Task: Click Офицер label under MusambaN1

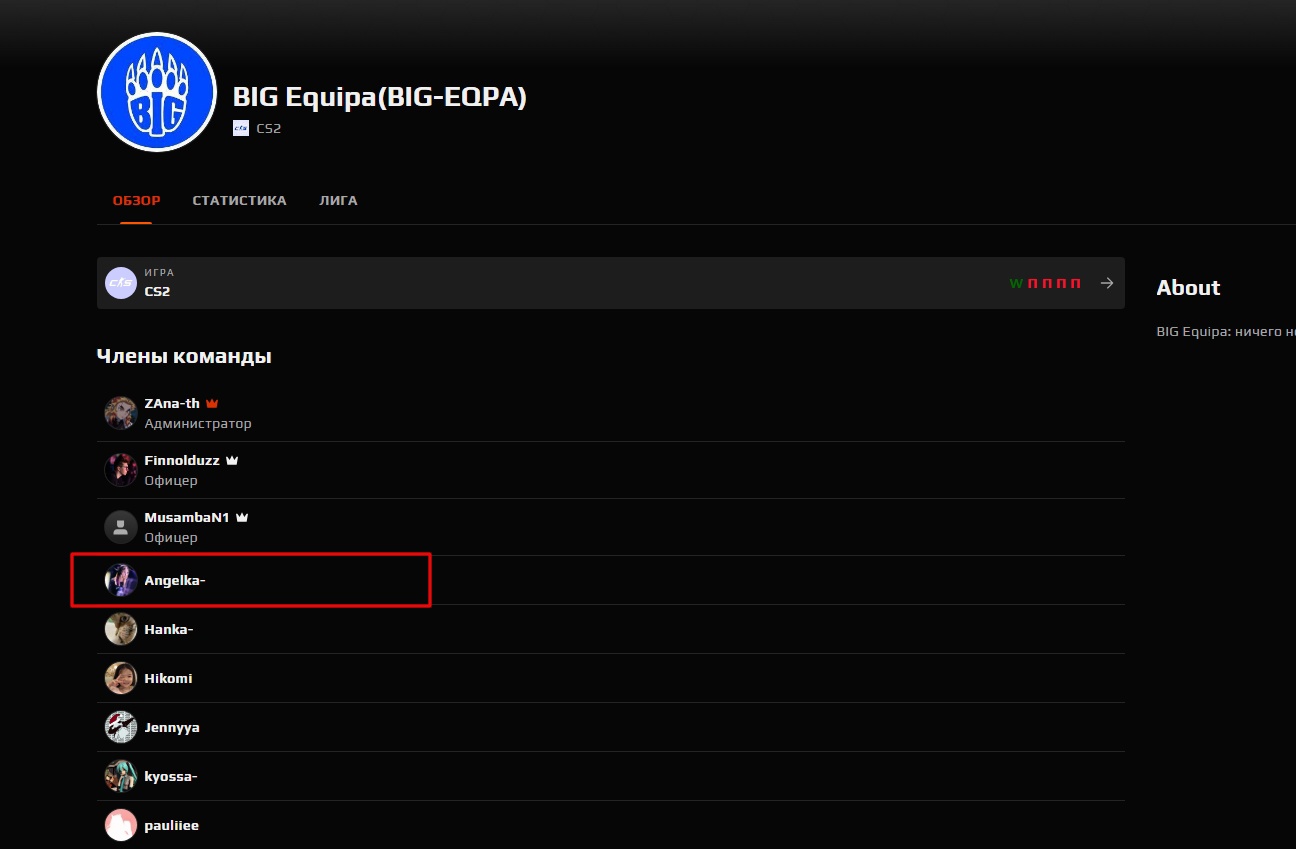Action: (171, 537)
